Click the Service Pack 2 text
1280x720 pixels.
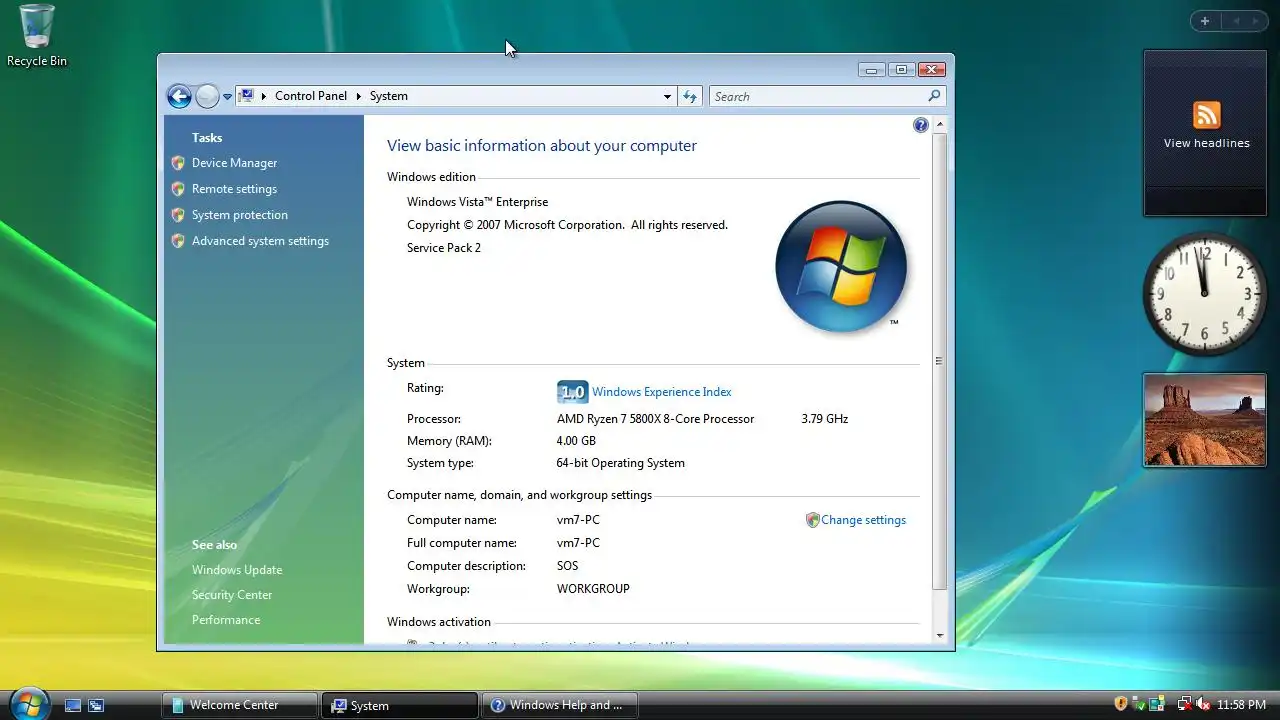443,248
